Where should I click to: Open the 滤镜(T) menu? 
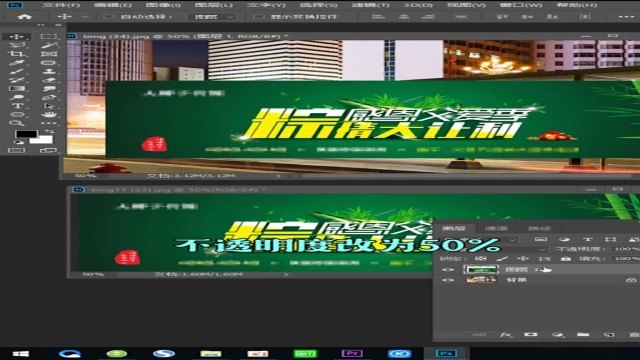click(371, 5)
